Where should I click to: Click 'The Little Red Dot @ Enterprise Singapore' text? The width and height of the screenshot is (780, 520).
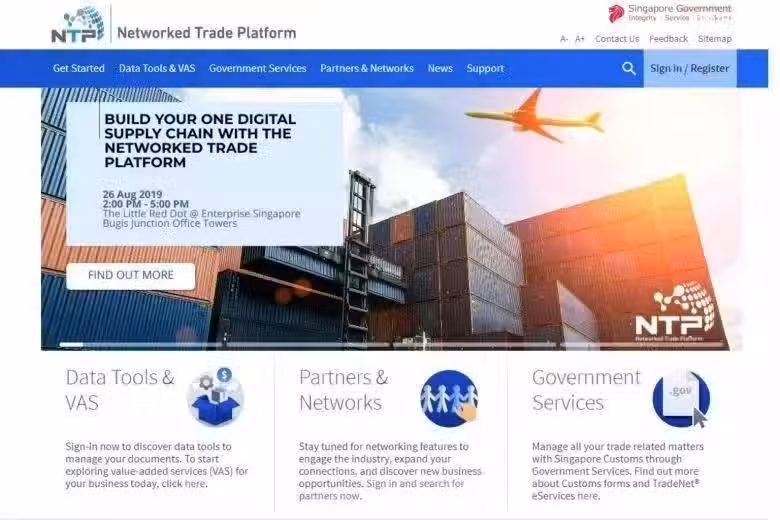tap(201, 213)
